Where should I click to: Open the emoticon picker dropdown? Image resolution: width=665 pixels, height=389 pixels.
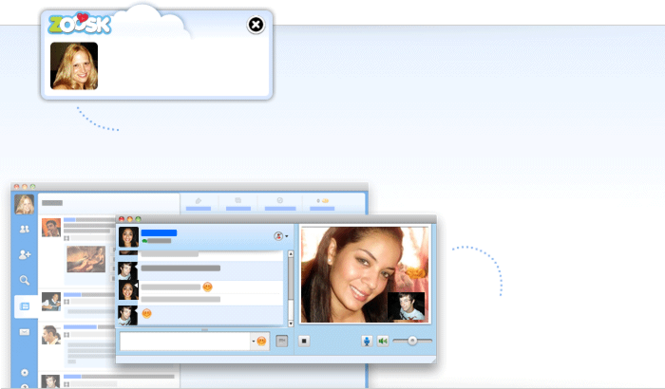coord(259,341)
